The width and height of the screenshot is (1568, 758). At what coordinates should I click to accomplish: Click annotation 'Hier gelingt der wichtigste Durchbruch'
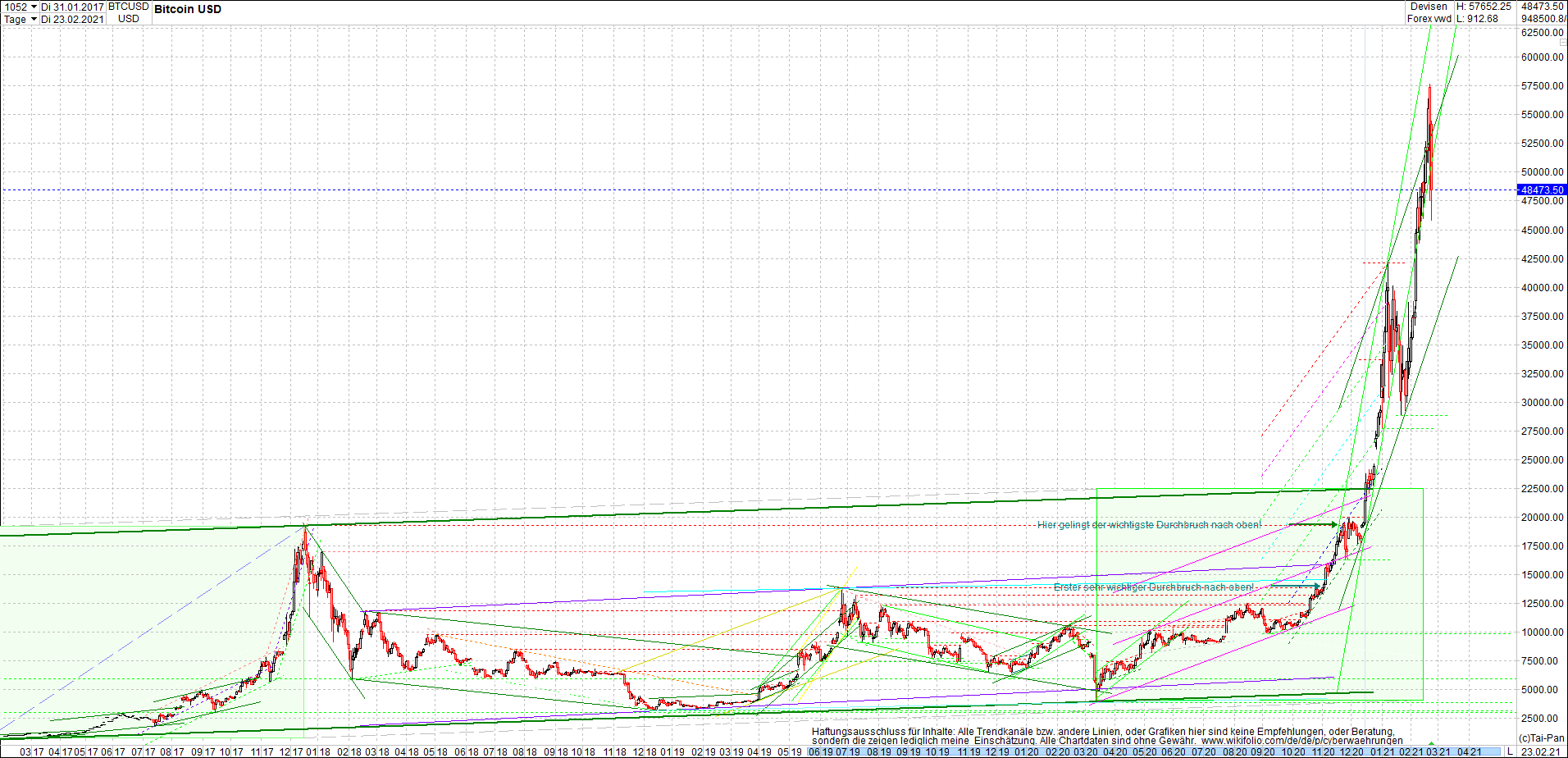pos(1150,525)
